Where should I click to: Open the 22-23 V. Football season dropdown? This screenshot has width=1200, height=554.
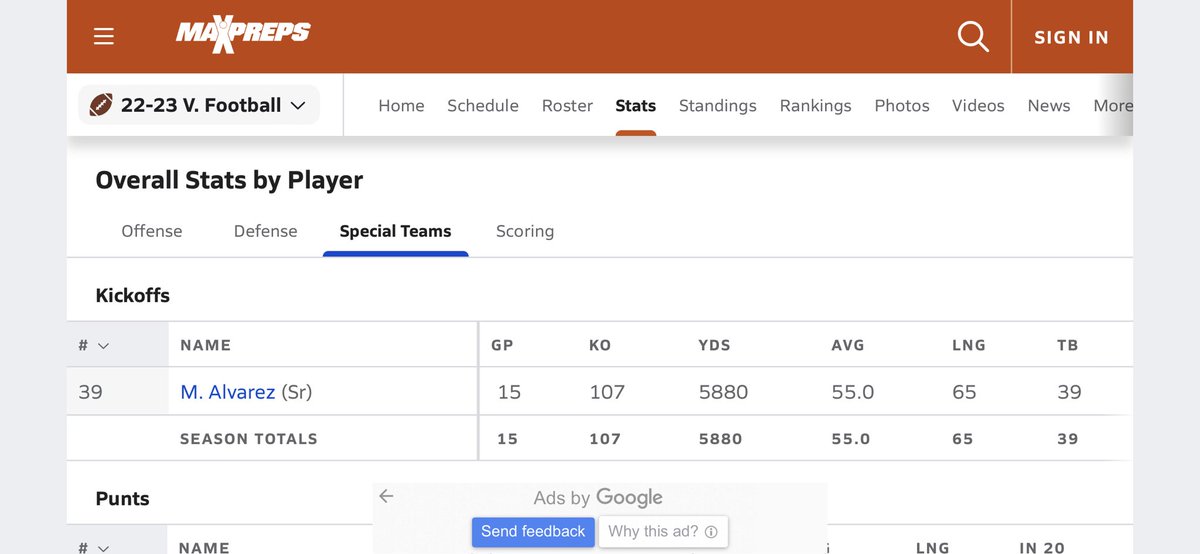point(199,105)
